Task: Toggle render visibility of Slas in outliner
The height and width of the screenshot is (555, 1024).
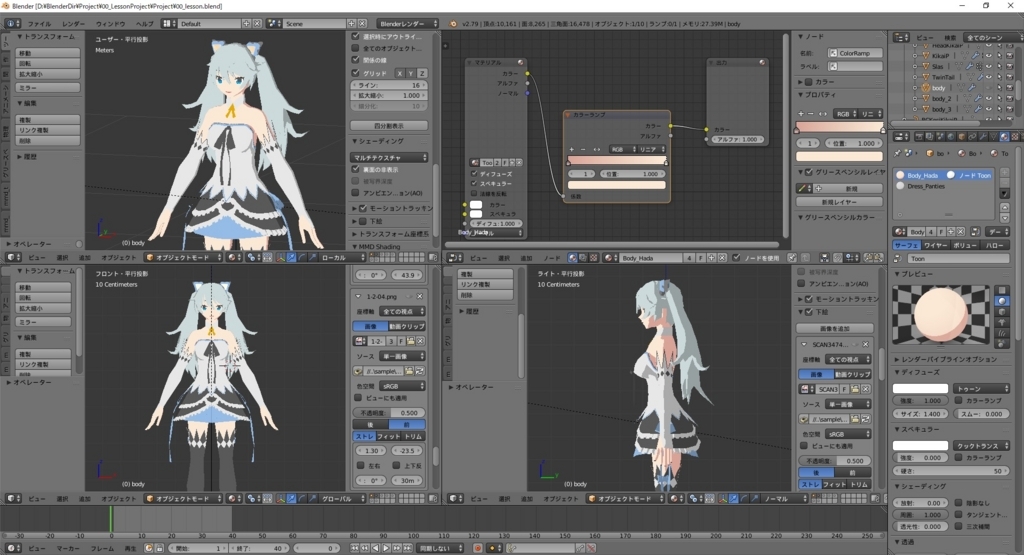Action: click(1010, 67)
